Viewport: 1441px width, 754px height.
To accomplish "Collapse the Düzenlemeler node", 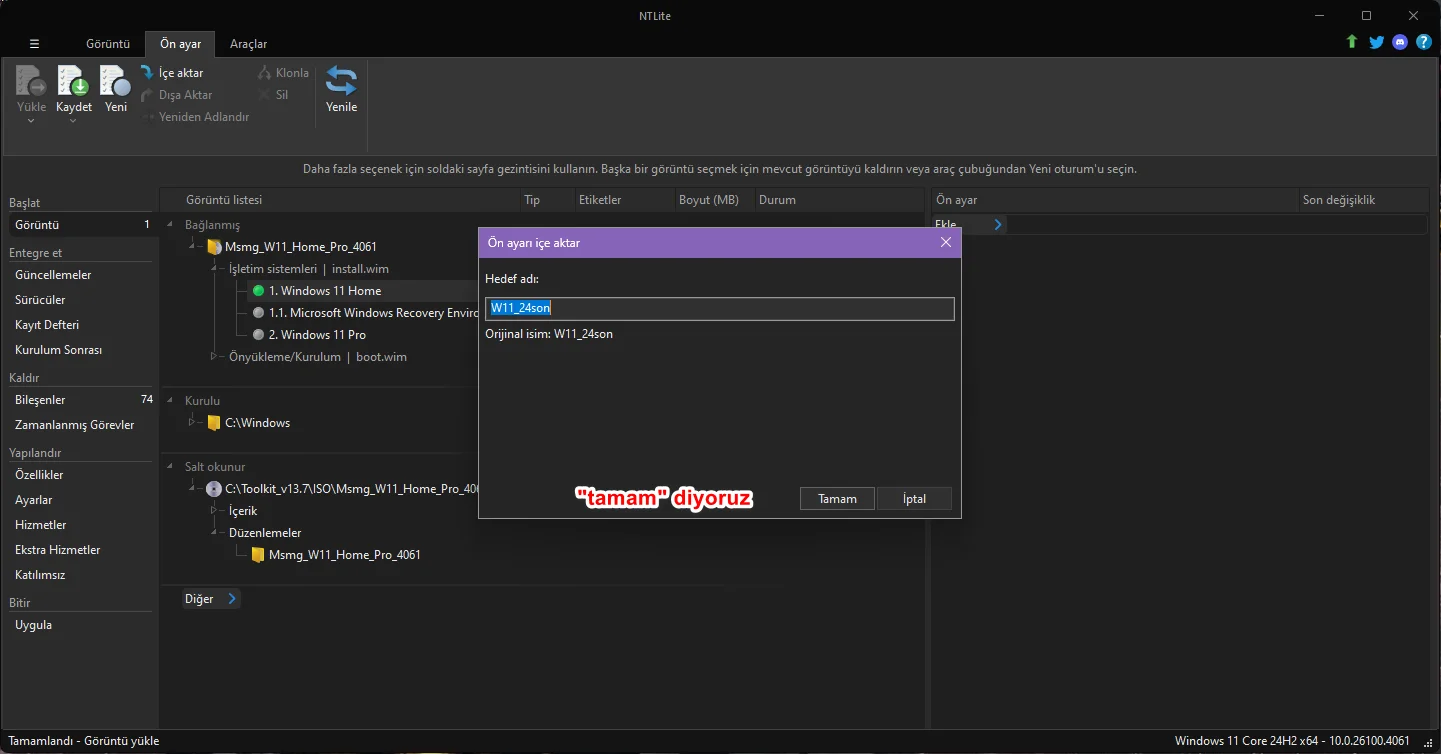I will [x=214, y=533].
